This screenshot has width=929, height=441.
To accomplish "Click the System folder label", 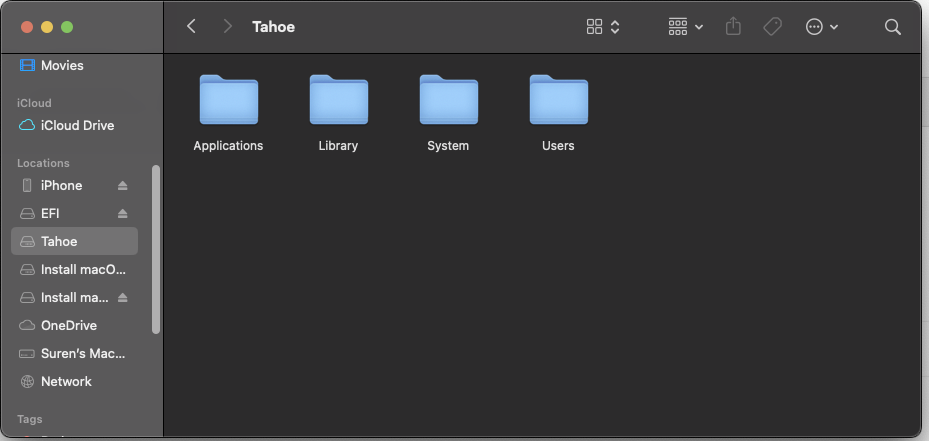I will click(448, 146).
